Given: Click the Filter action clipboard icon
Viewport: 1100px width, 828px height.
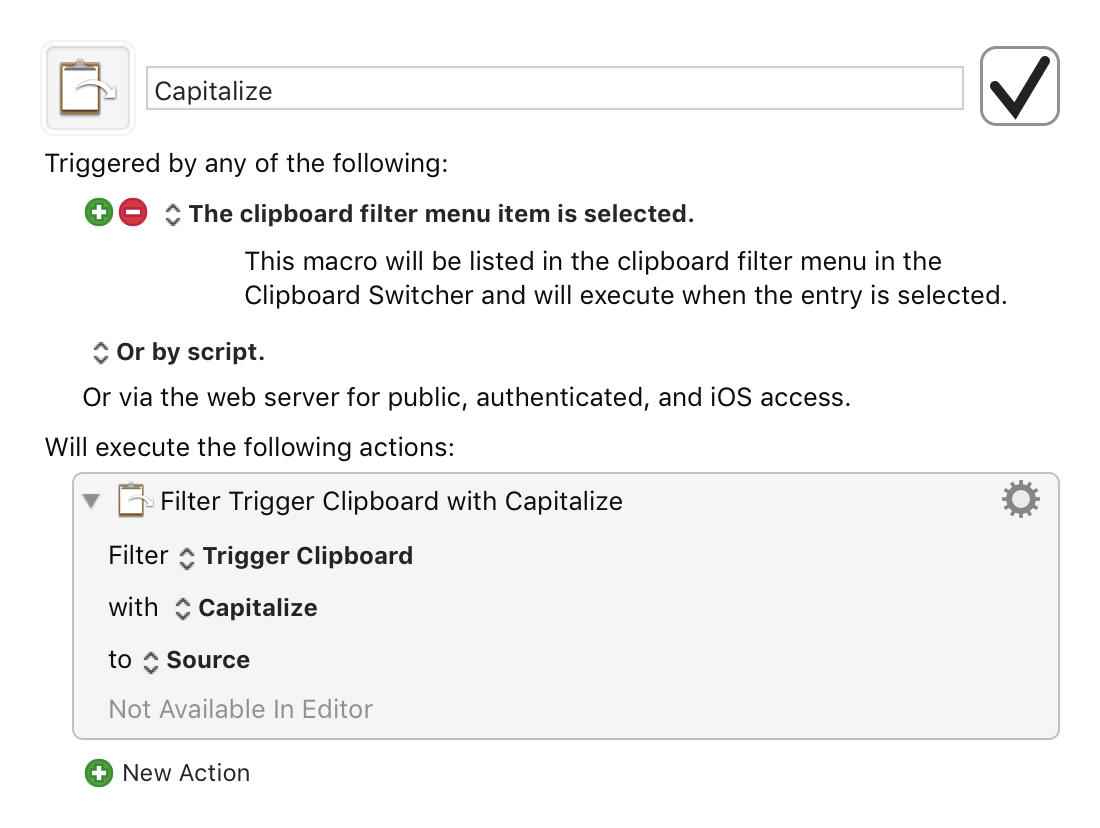Looking at the screenshot, I should pos(133,500).
